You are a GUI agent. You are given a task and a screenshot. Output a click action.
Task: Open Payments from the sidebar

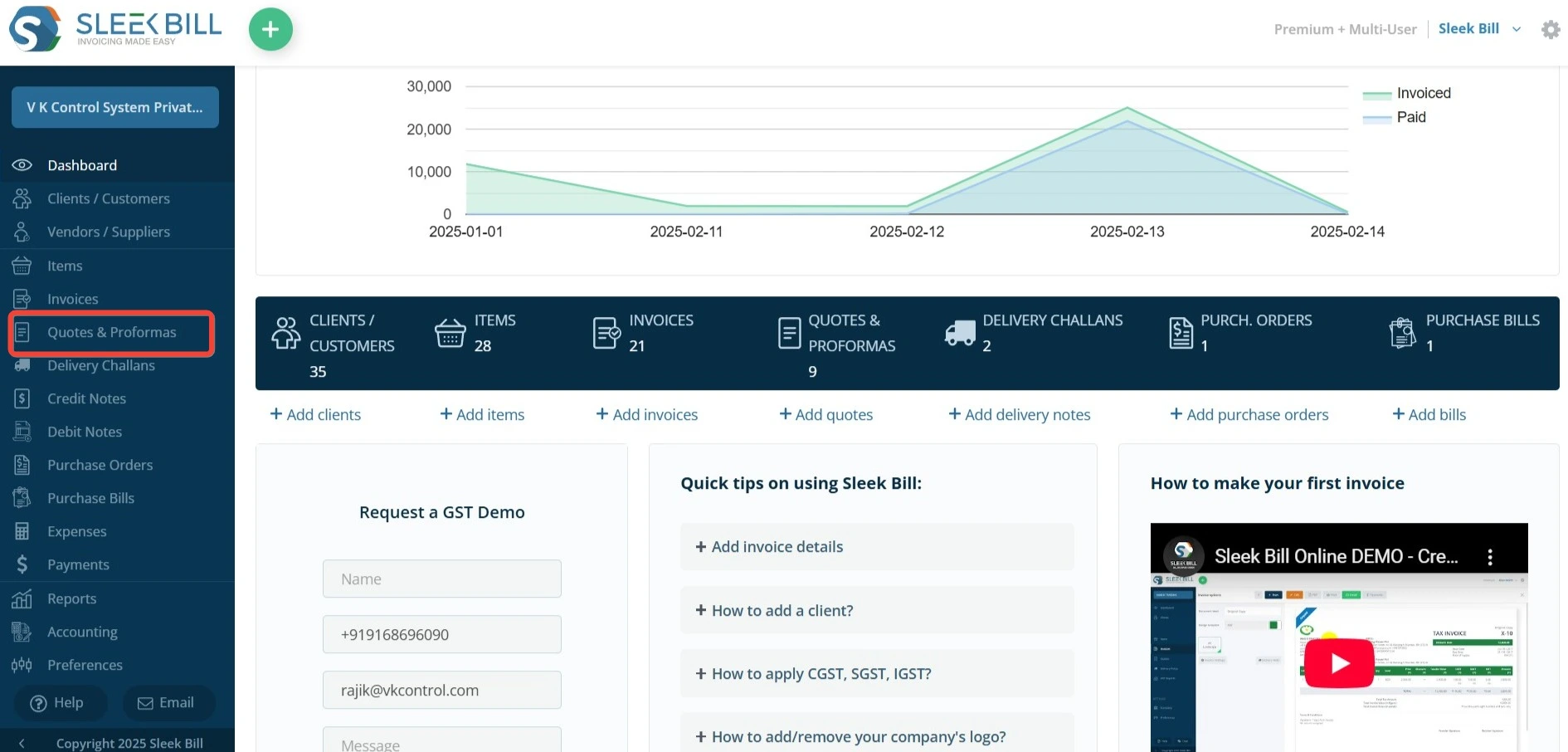click(x=78, y=564)
